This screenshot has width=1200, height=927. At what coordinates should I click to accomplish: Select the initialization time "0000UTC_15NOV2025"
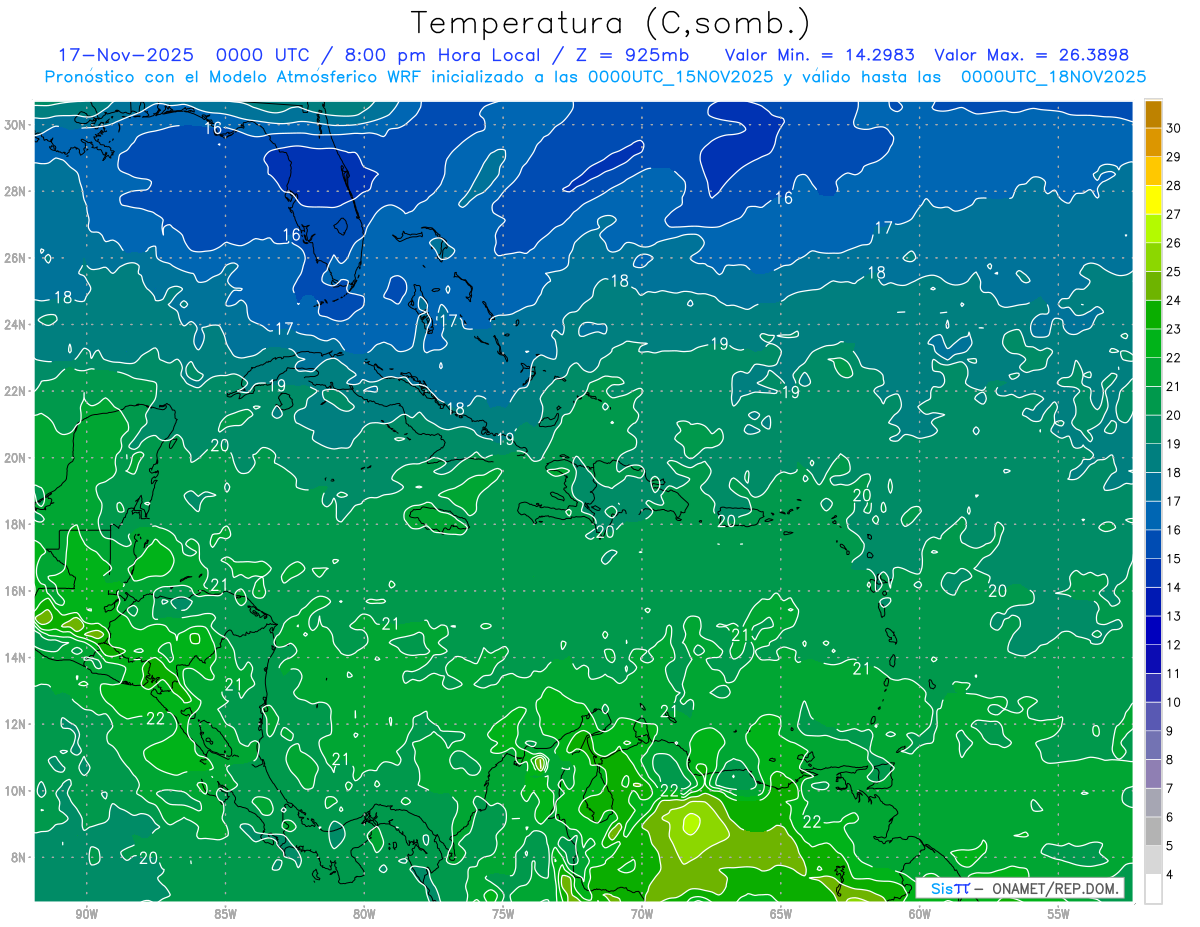681,77
